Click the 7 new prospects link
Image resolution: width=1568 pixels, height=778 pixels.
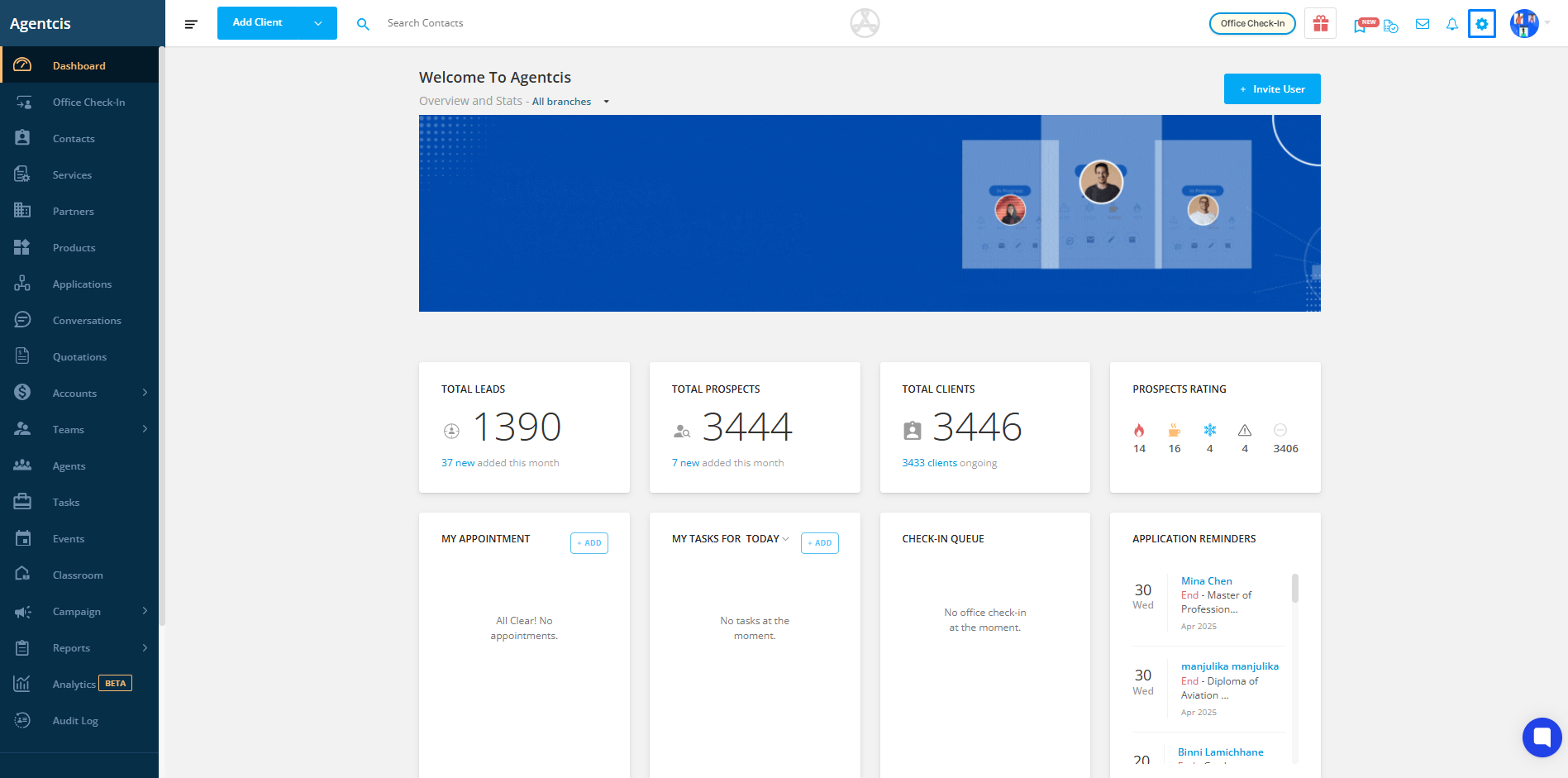685,463
